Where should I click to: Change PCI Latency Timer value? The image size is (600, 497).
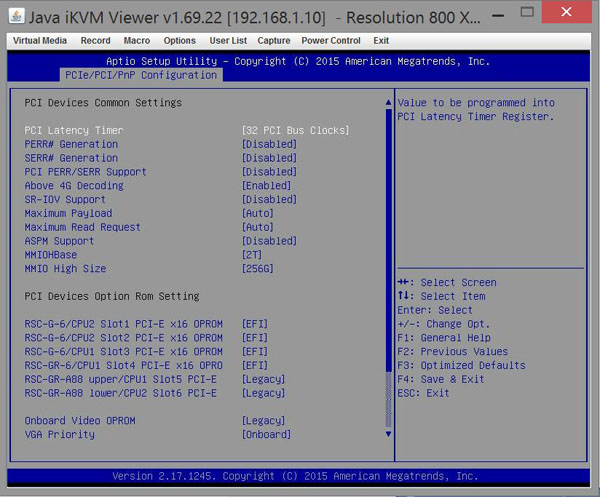(295, 130)
